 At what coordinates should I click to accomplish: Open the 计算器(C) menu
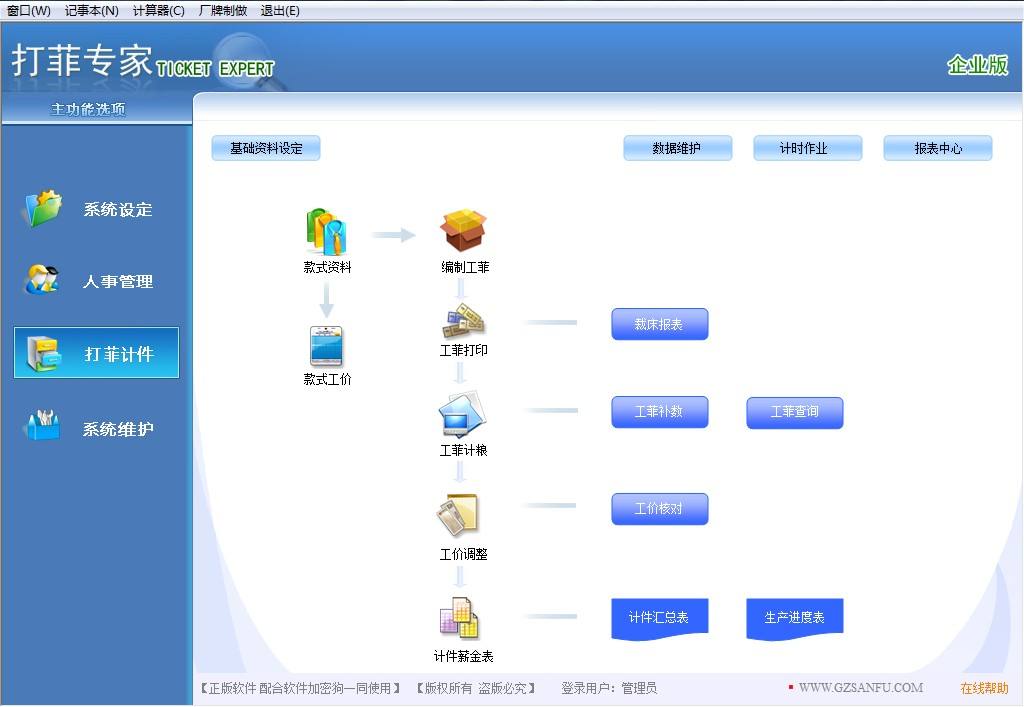[x=159, y=10]
